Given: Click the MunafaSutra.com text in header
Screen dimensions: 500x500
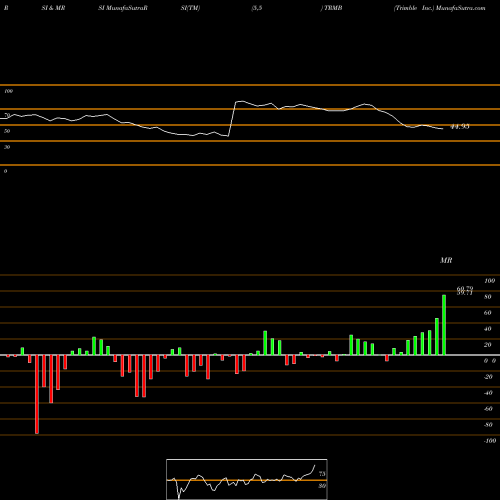Looking at the screenshot, I should click(461, 8).
